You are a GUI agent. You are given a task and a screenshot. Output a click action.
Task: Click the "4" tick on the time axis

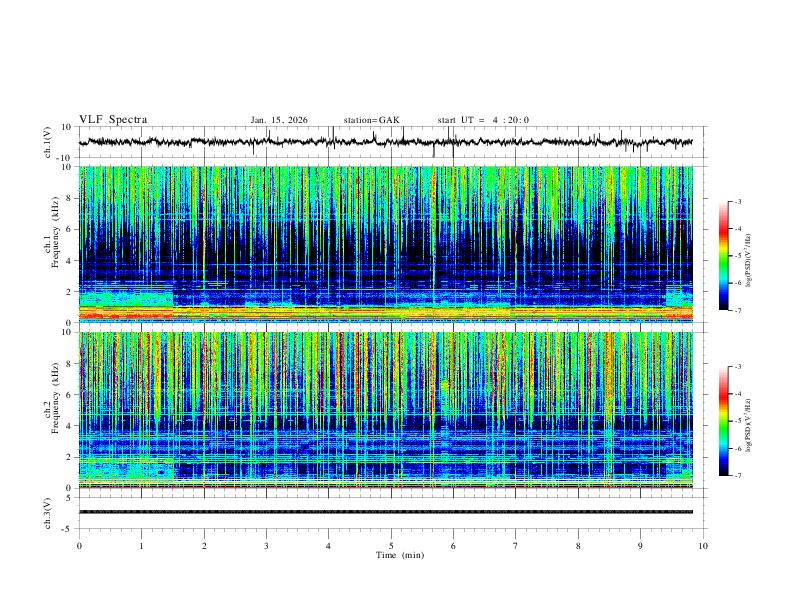point(329,546)
